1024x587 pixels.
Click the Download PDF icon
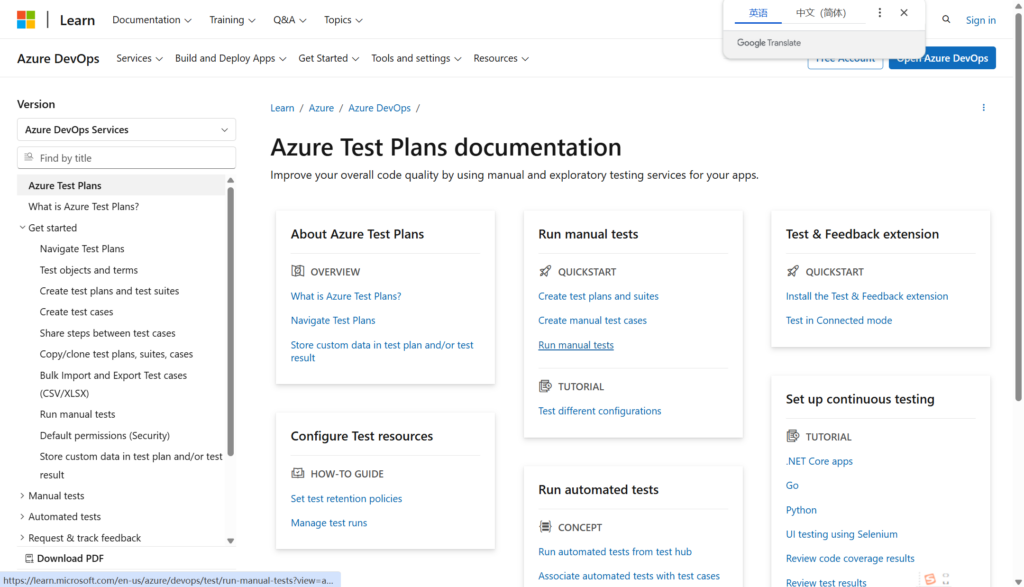point(27,559)
